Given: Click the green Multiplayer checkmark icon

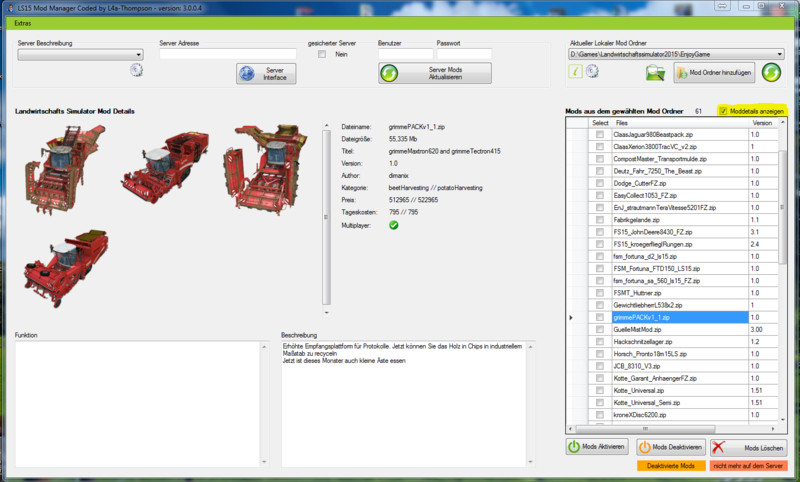Looking at the screenshot, I should (394, 225).
